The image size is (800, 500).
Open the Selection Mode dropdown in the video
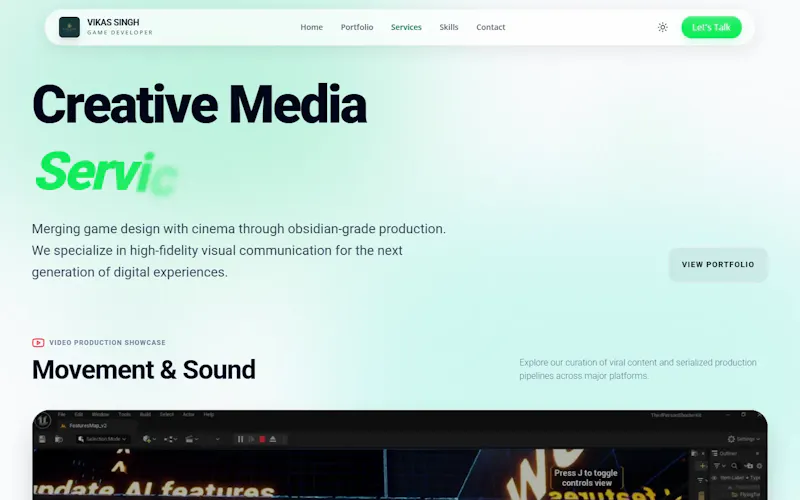[x=102, y=439]
